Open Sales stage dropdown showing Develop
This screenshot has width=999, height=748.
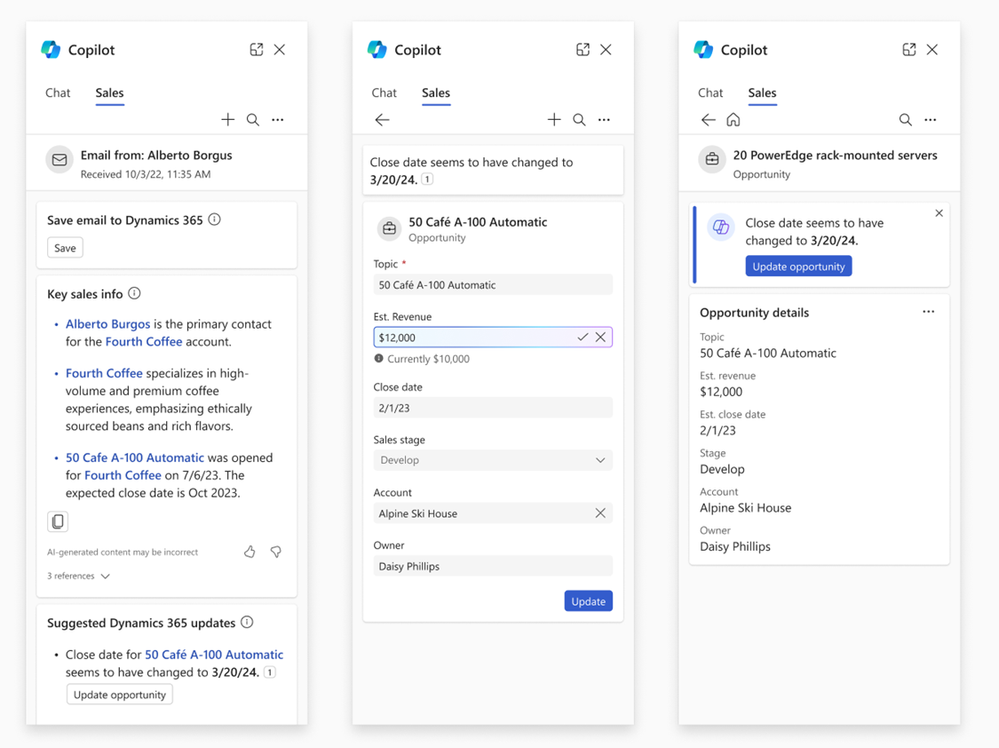point(493,460)
